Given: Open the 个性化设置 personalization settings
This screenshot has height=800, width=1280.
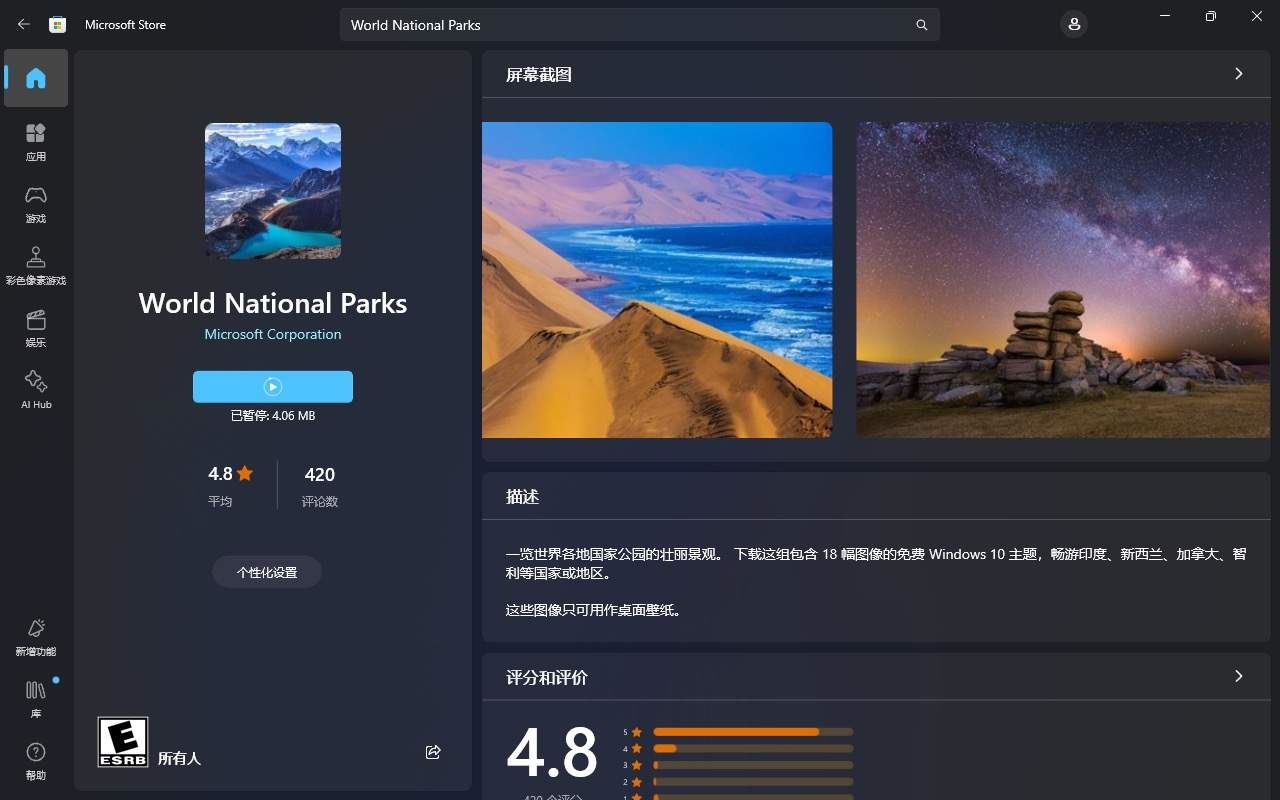Looking at the screenshot, I should 266,572.
